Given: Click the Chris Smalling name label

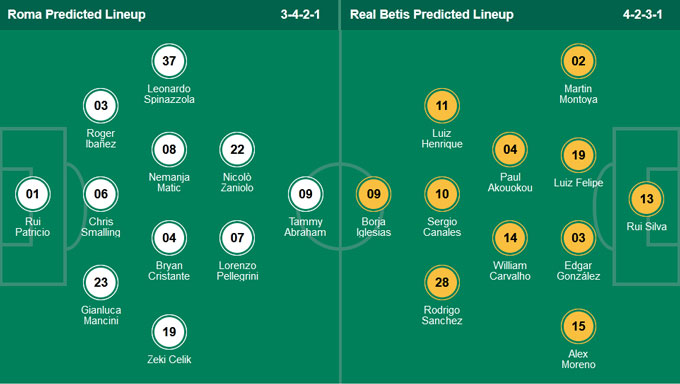Looking at the screenshot, I should (x=101, y=227).
